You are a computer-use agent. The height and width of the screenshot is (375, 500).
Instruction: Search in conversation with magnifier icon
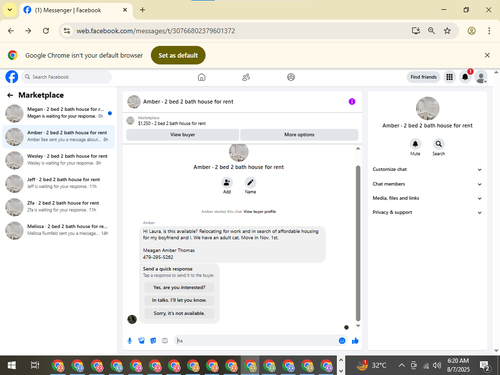click(x=439, y=144)
